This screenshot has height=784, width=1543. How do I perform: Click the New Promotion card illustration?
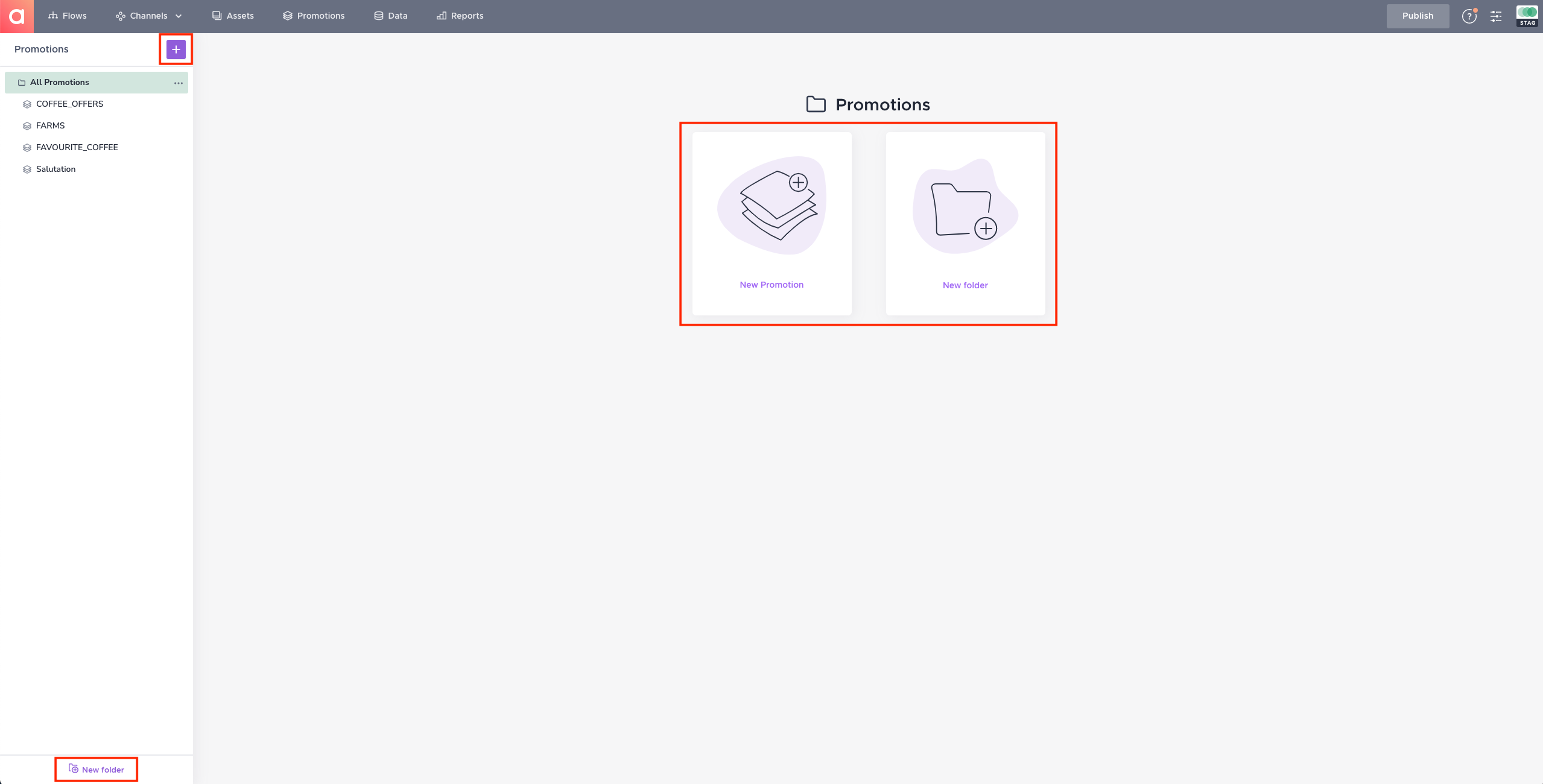coord(771,205)
